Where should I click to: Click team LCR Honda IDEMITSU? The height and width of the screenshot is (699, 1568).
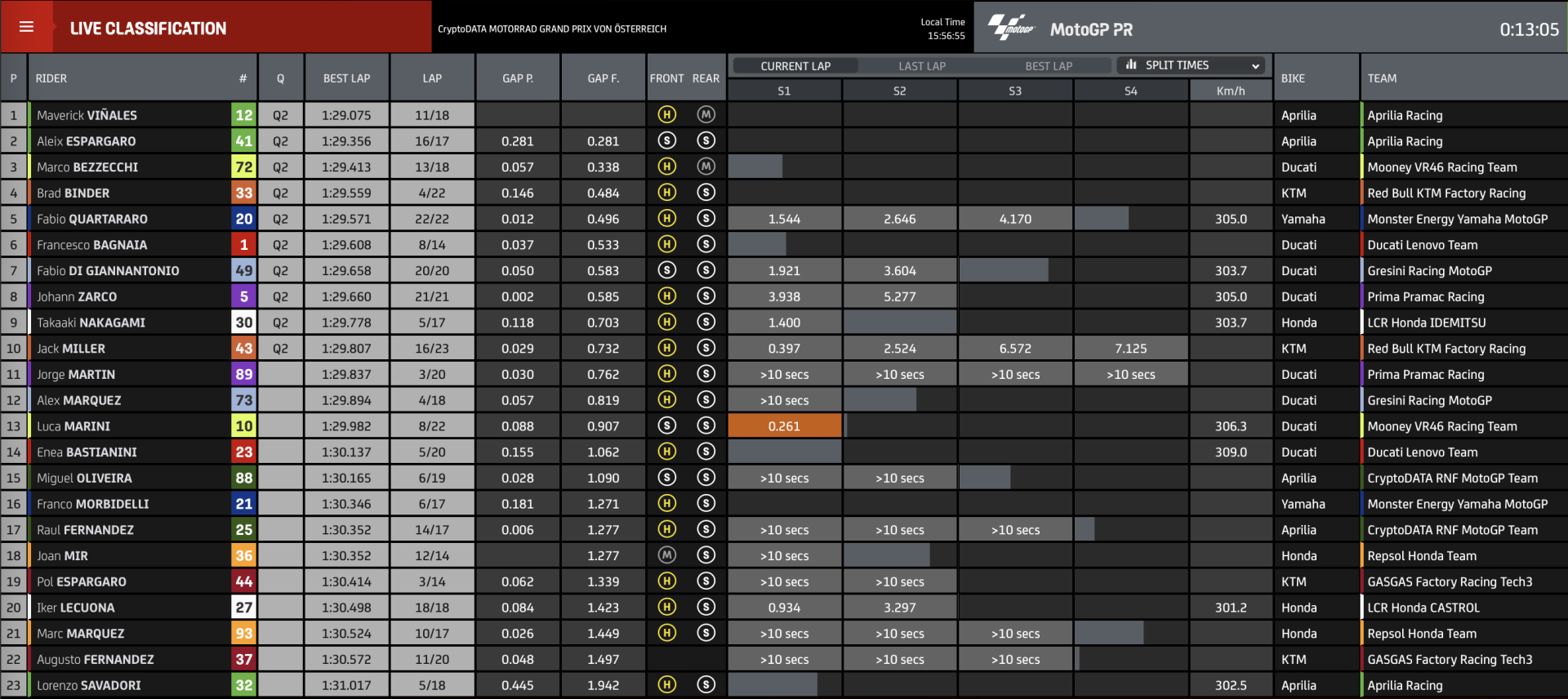coord(1426,323)
